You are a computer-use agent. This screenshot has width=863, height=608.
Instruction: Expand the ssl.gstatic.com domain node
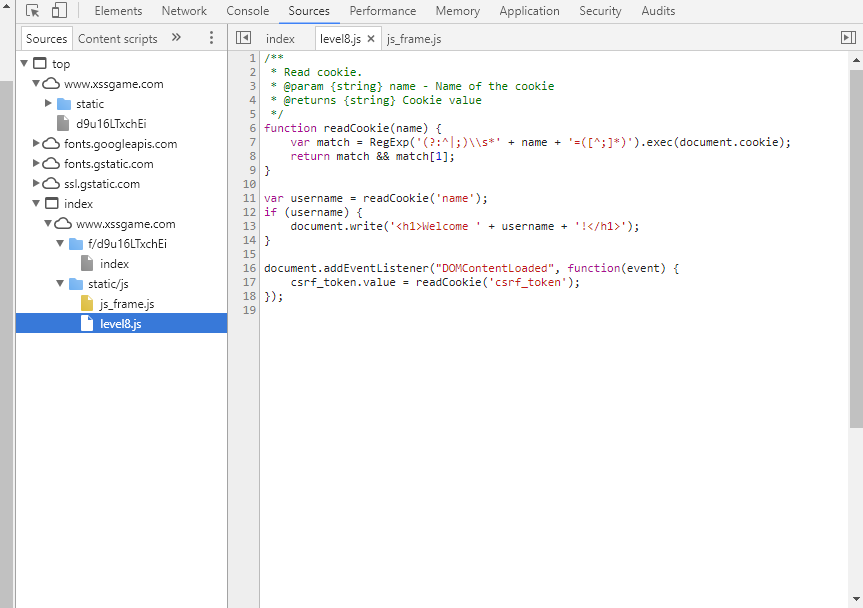tap(37, 184)
